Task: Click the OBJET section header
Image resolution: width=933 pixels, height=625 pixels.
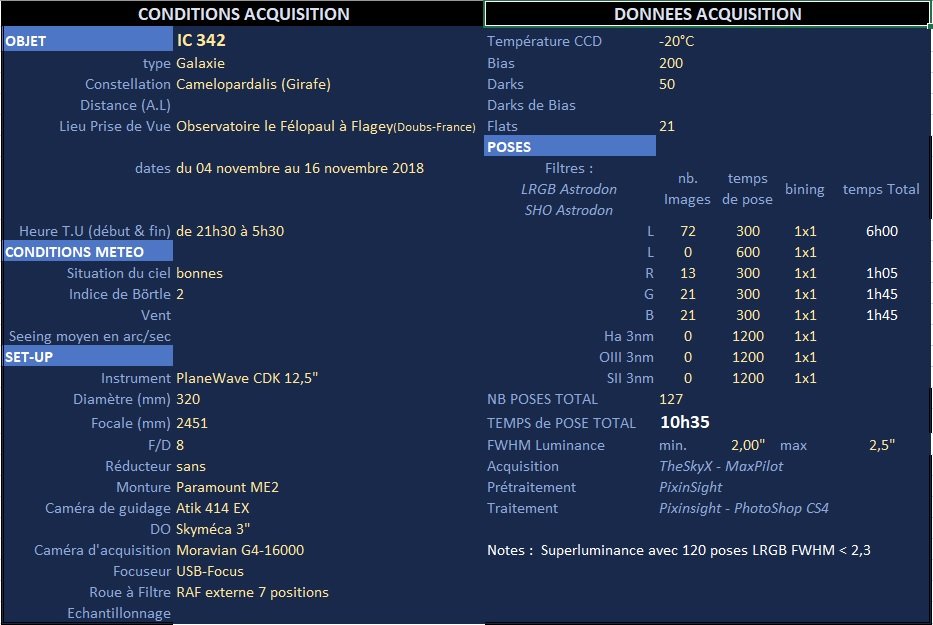Action: click(x=87, y=40)
